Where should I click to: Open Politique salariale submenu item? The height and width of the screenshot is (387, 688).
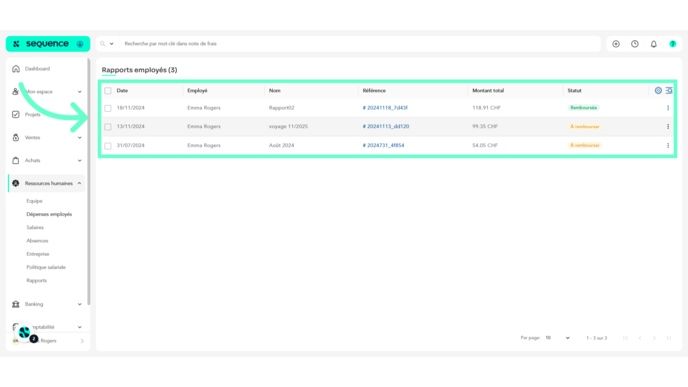tap(46, 267)
